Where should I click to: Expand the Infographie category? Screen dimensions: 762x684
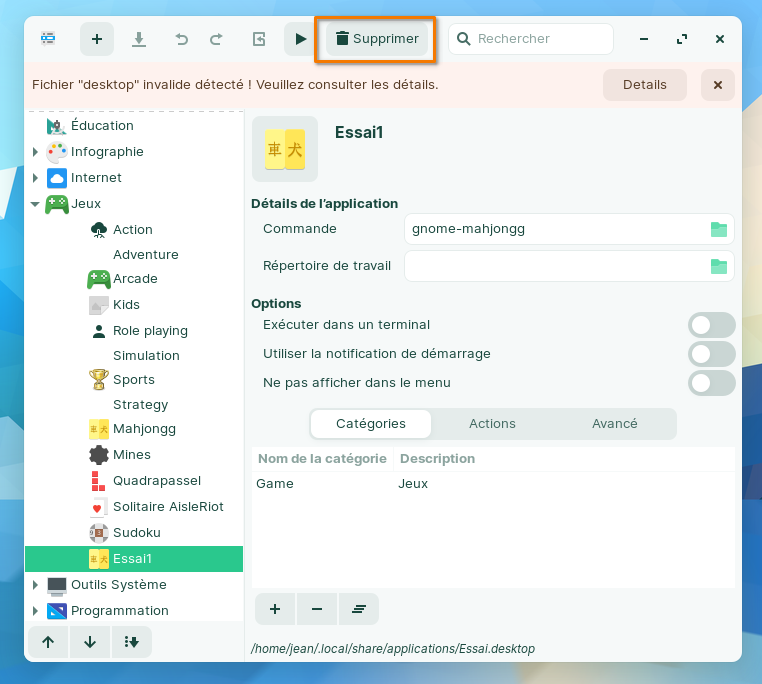[x=35, y=152]
